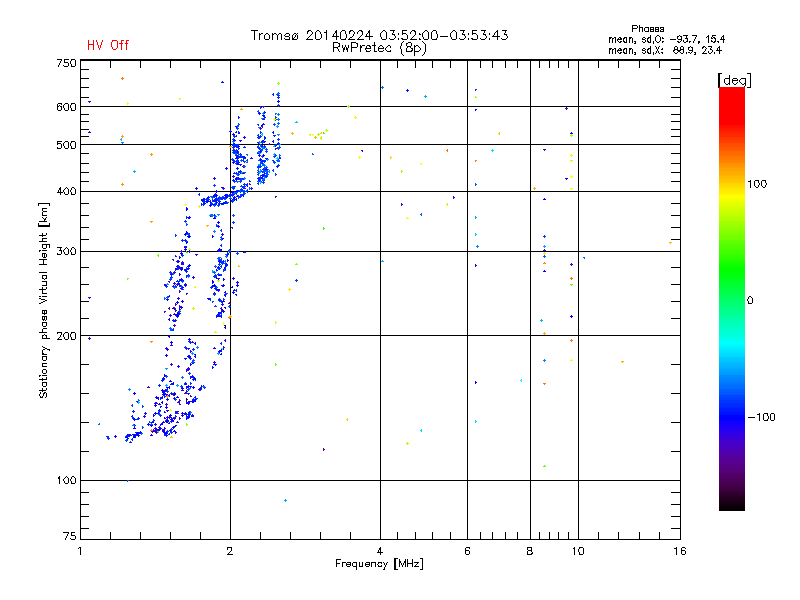Click the 10 tick on the frequency axis
The image size is (800, 600).
(x=576, y=551)
